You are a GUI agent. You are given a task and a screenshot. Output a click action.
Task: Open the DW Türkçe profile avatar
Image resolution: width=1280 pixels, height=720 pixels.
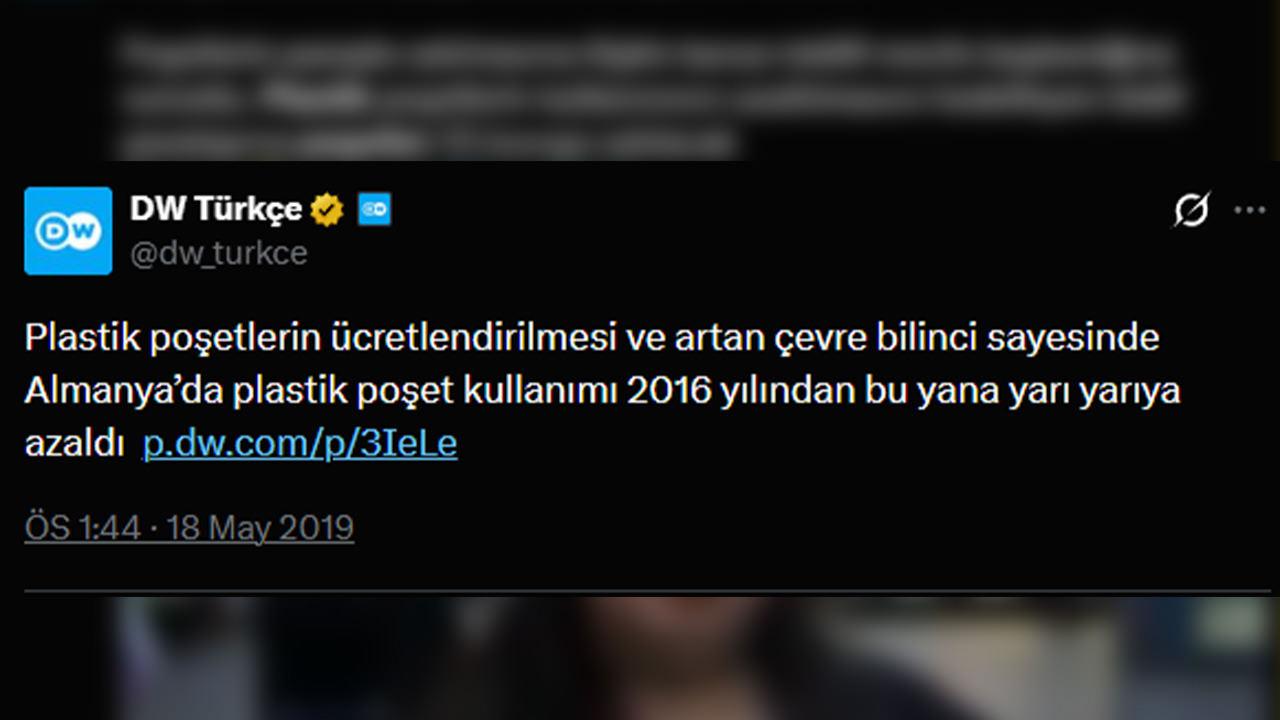tap(68, 231)
